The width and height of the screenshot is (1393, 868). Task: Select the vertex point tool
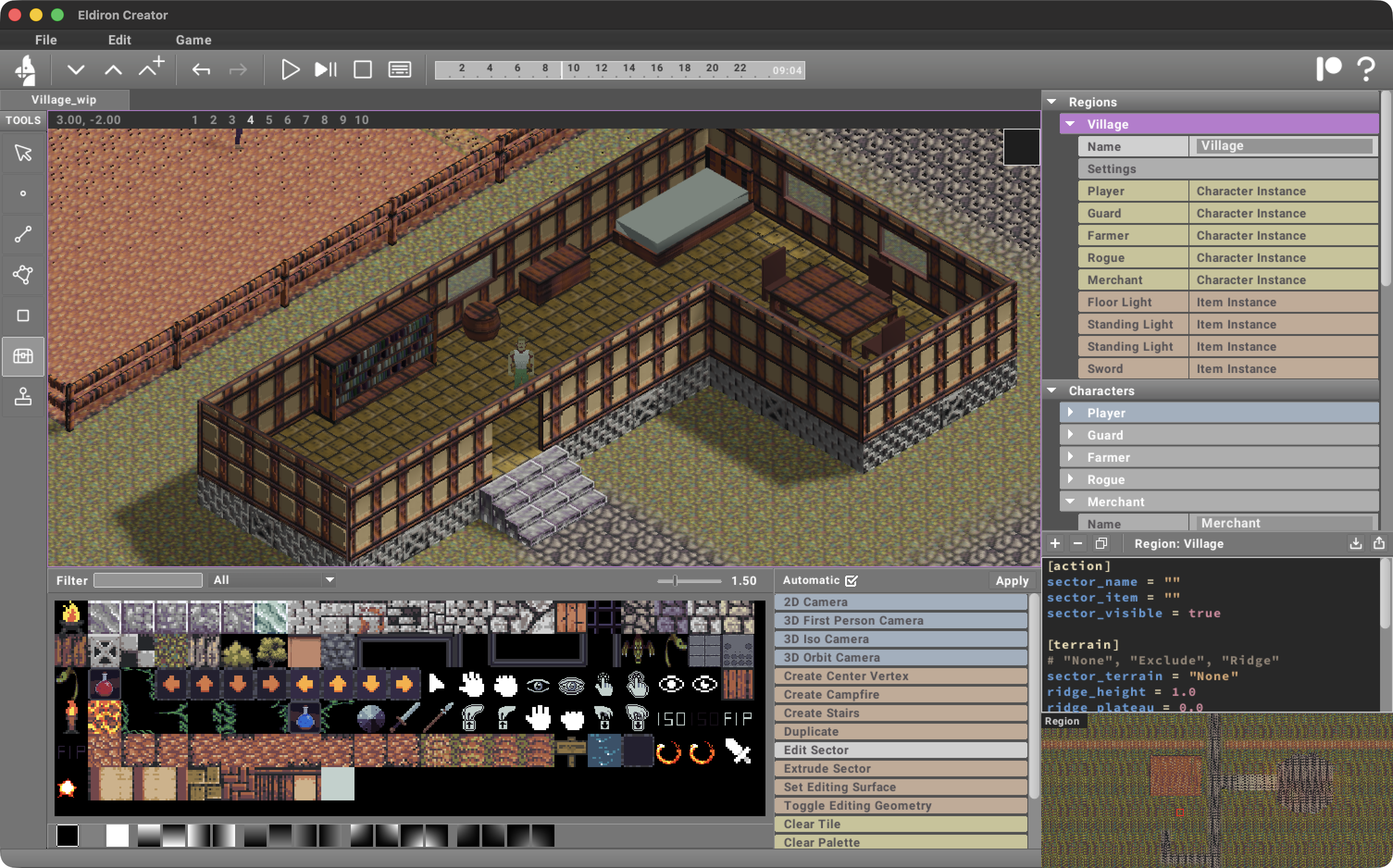pyautogui.click(x=23, y=194)
